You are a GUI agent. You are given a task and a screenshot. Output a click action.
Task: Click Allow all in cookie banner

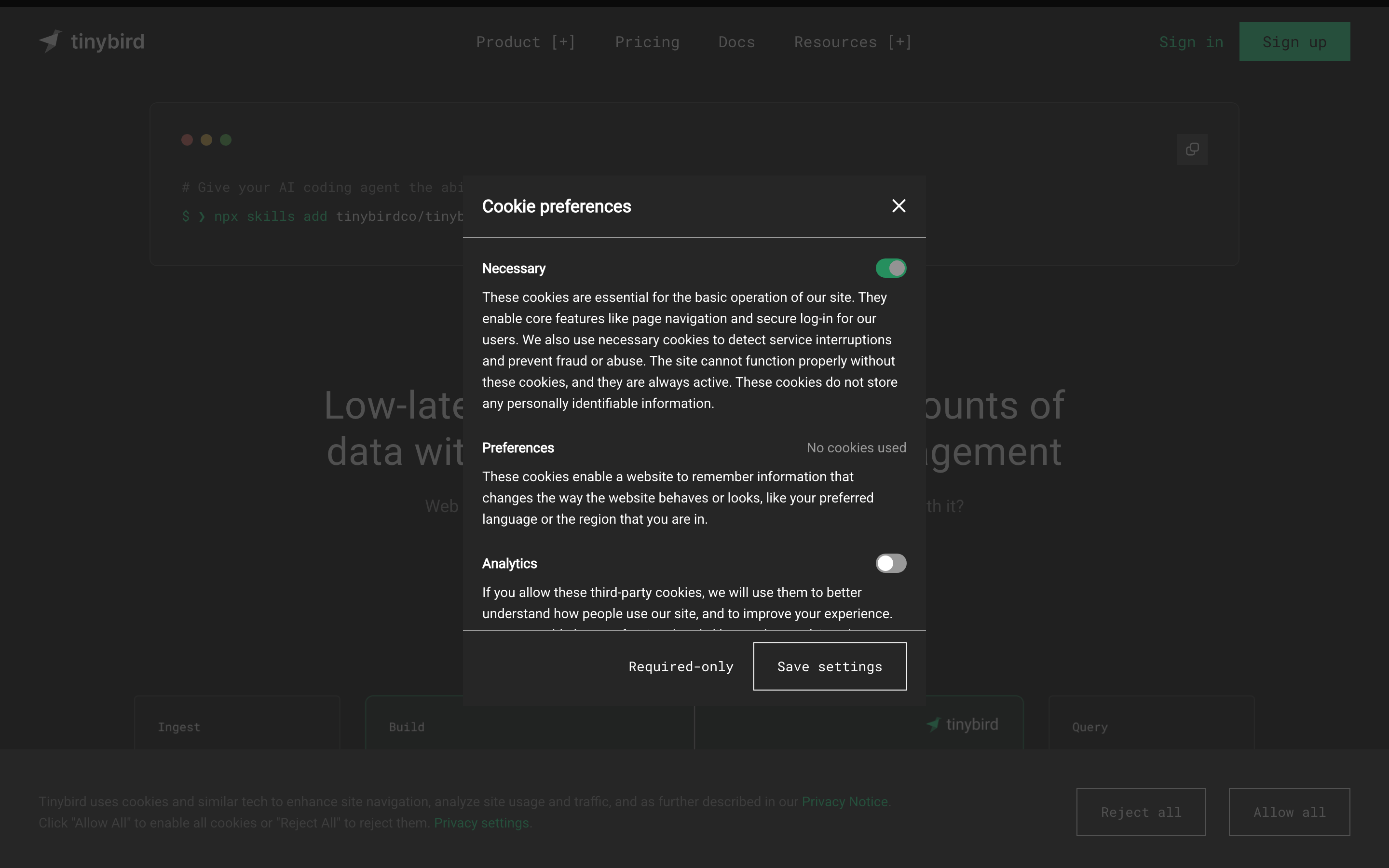[x=1289, y=812]
